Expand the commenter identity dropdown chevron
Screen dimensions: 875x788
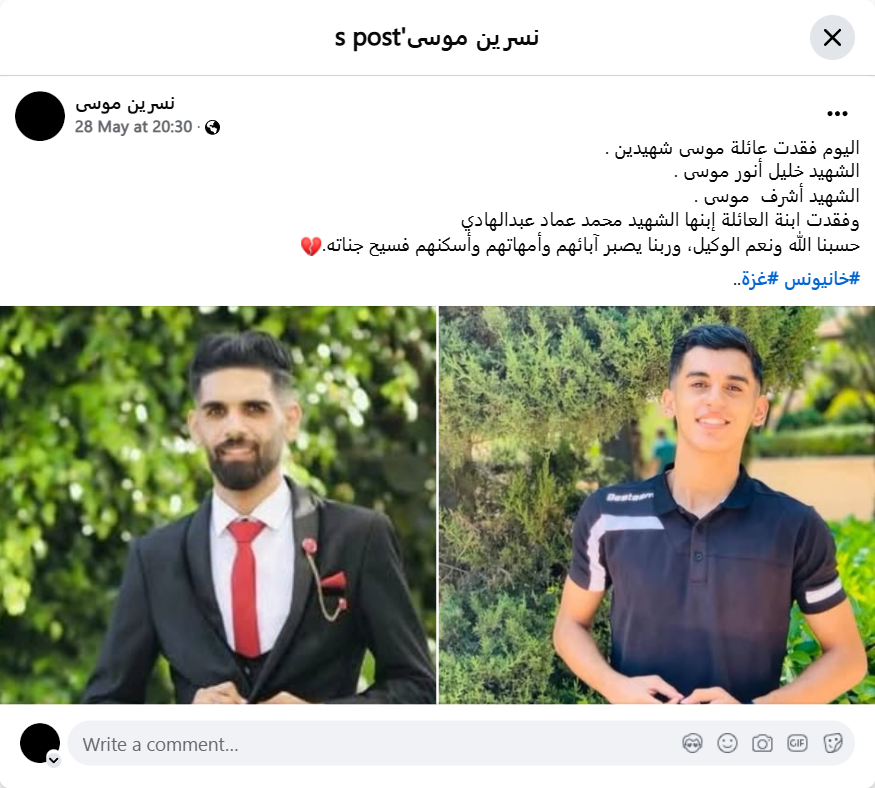[x=54, y=760]
